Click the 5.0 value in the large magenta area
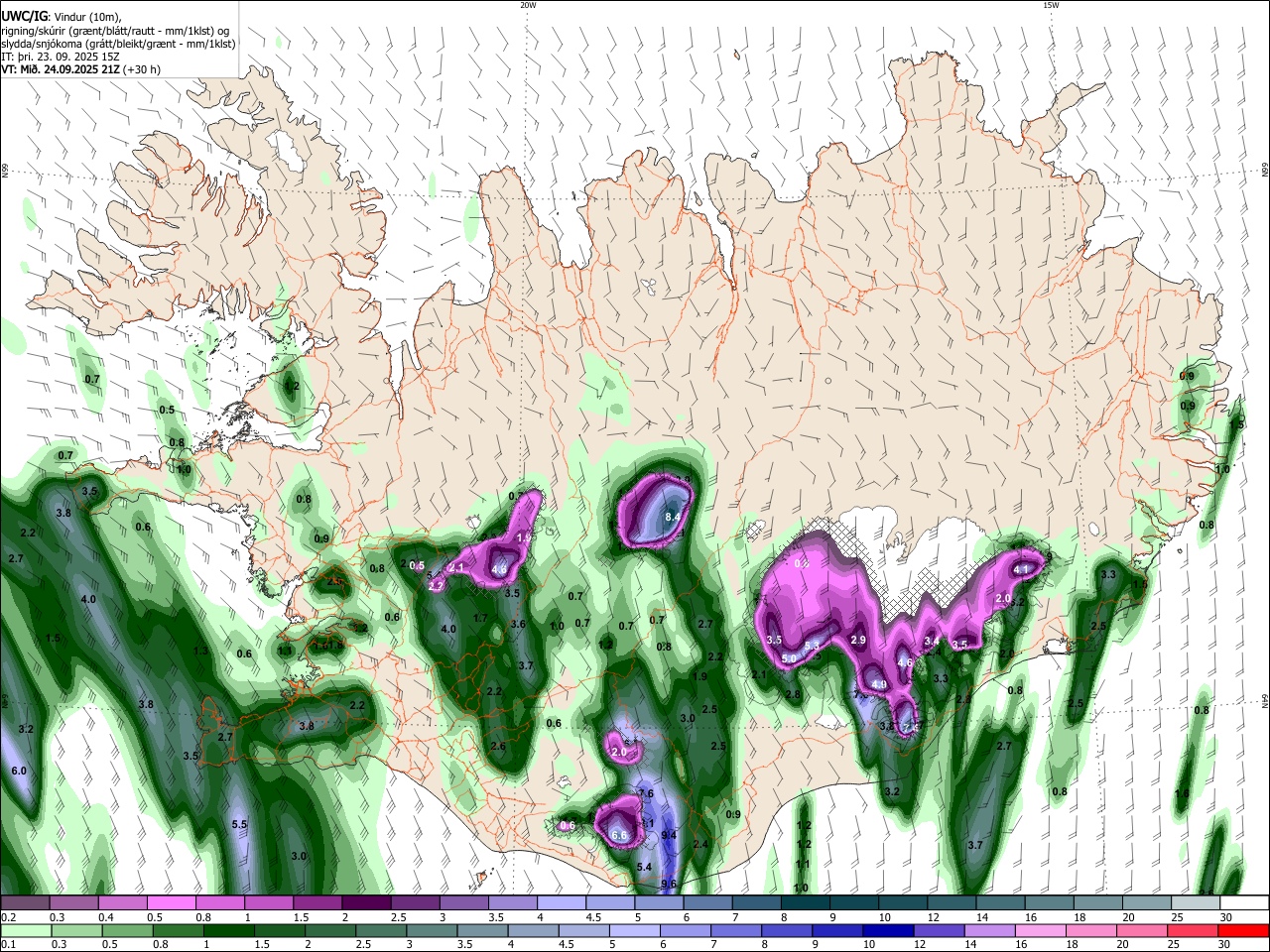Viewport: 1270px width, 952px height. tap(789, 657)
